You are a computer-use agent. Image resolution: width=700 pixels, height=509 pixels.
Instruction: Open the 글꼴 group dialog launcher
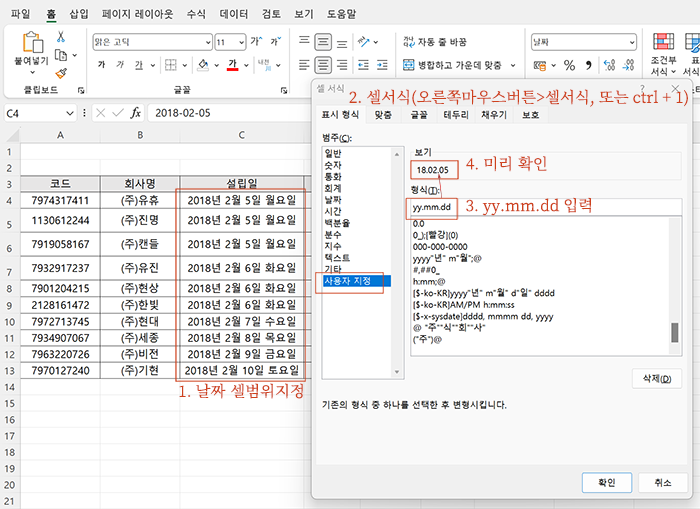pyautogui.click(x=284, y=90)
